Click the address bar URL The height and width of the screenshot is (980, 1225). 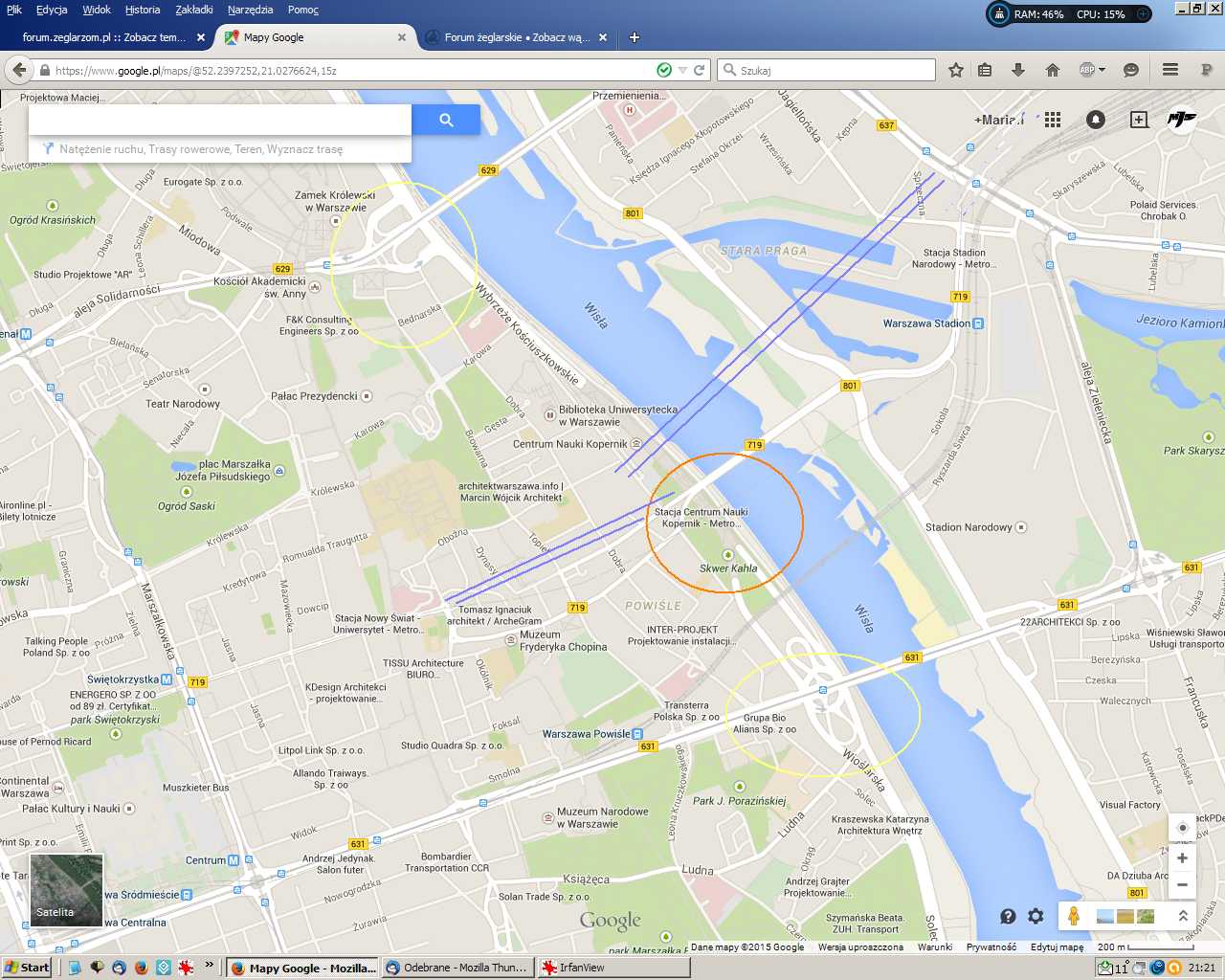[x=196, y=70]
